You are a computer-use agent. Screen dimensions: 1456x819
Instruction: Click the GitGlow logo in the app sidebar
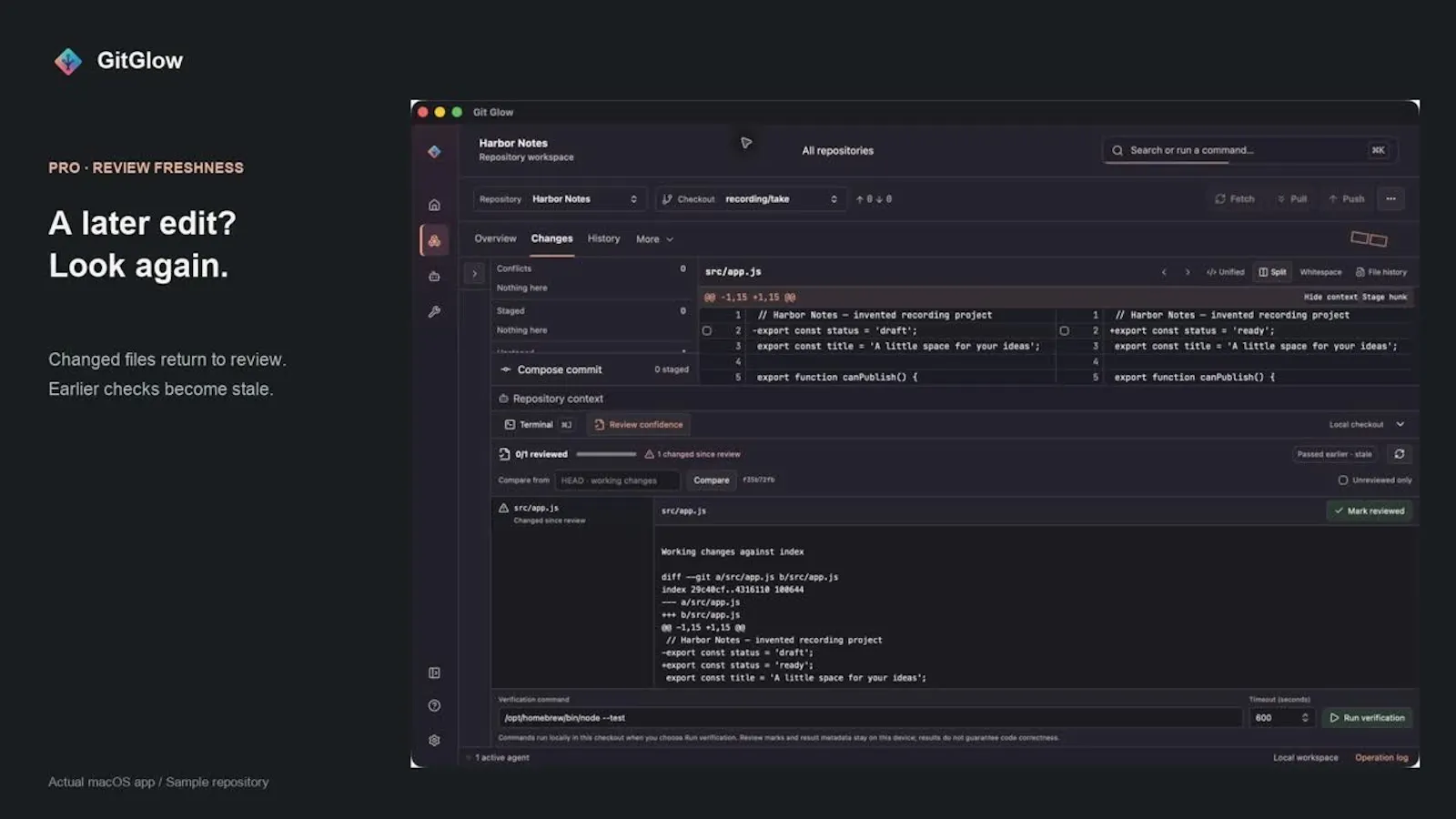pyautogui.click(x=434, y=151)
